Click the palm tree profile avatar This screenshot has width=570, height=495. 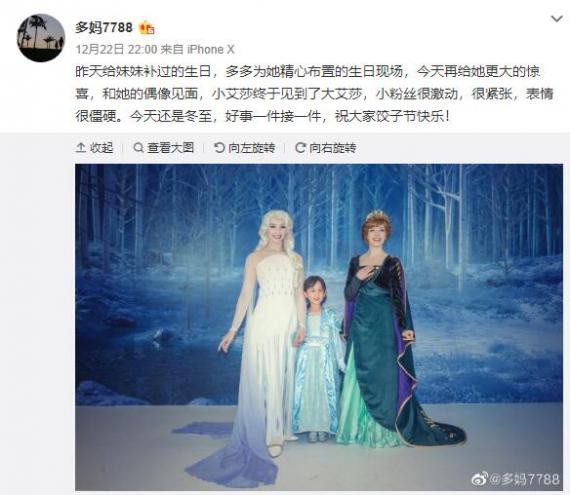[41, 38]
